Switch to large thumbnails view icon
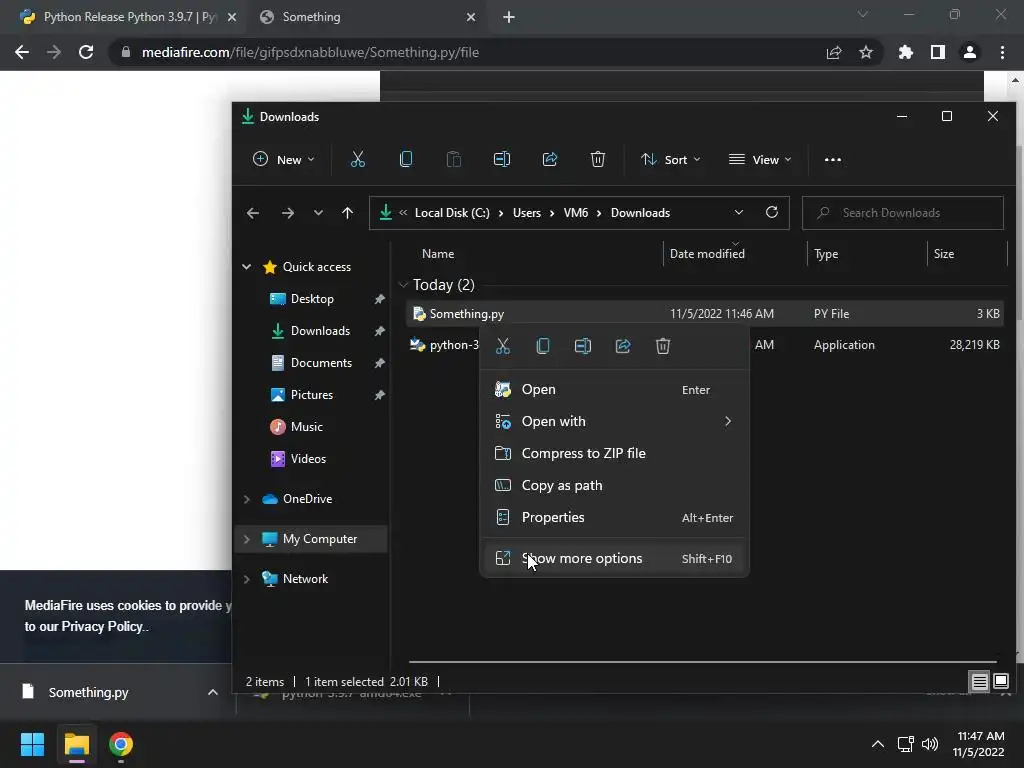 coord(1001,682)
